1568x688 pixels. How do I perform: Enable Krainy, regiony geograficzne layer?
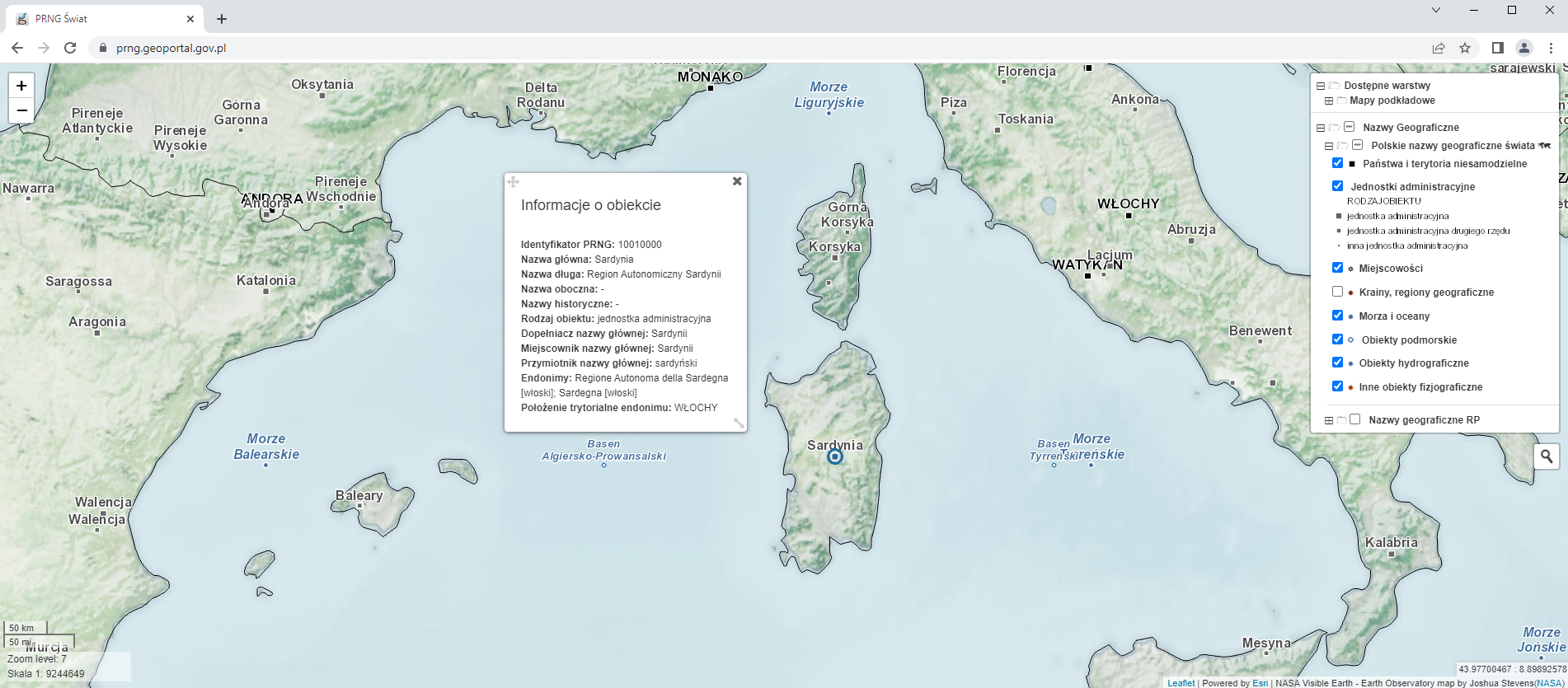(x=1337, y=292)
